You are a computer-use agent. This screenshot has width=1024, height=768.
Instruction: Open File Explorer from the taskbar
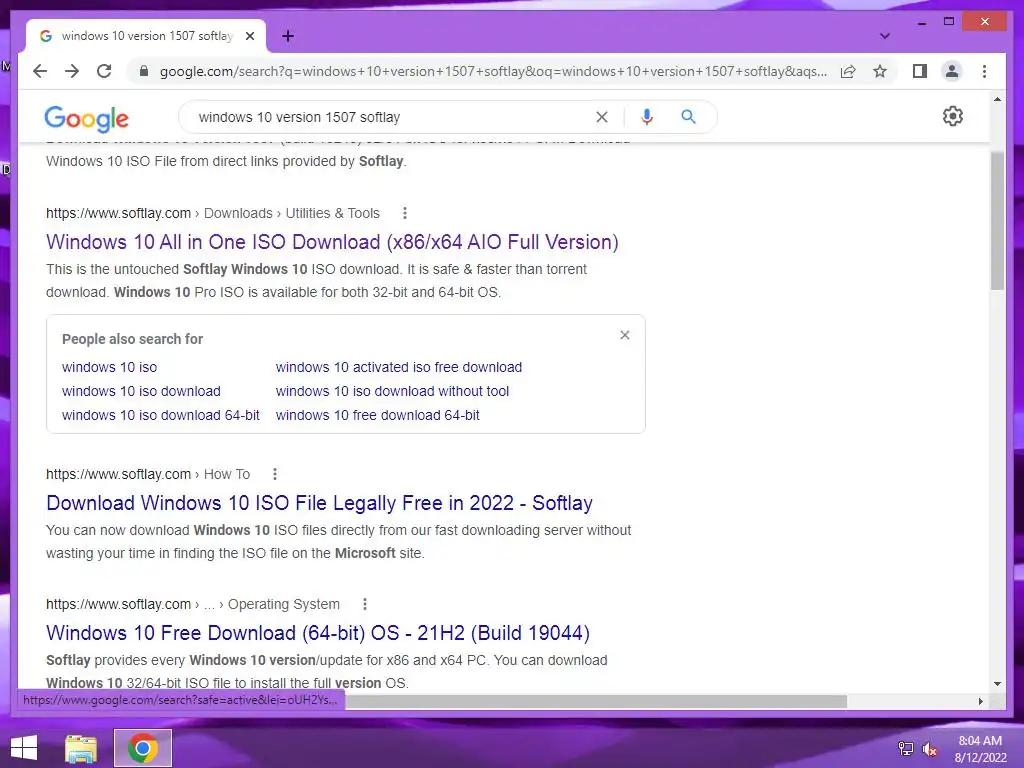point(81,748)
